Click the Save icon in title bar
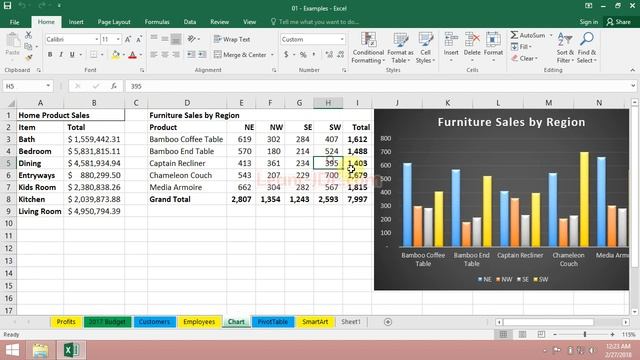640x360 pixels. pyautogui.click(x=7, y=6)
